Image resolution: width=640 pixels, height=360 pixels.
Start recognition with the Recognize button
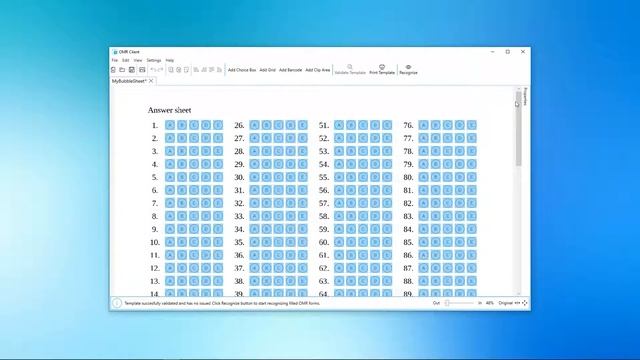tap(408, 70)
